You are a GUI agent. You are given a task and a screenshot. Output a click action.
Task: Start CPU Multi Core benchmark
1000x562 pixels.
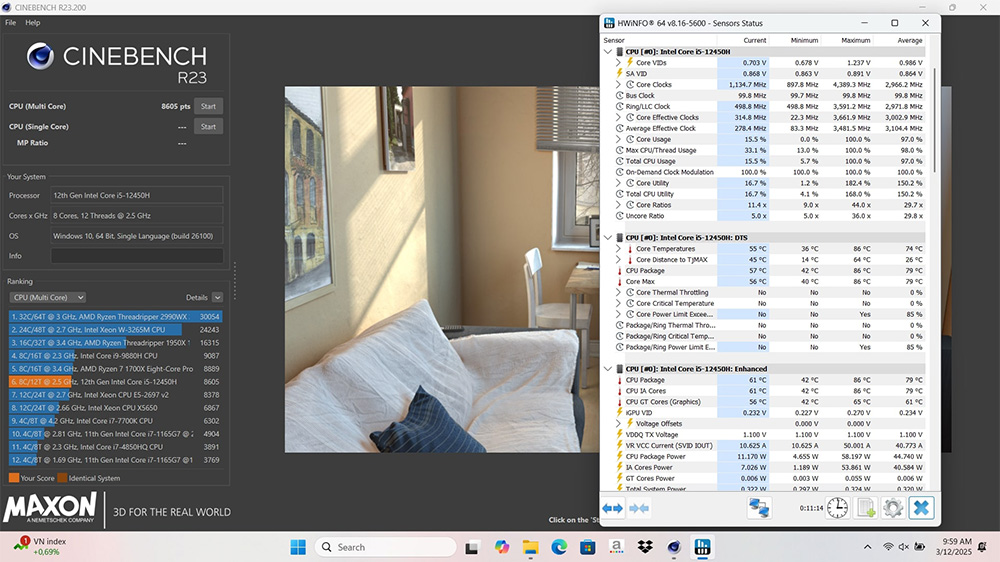(x=209, y=107)
